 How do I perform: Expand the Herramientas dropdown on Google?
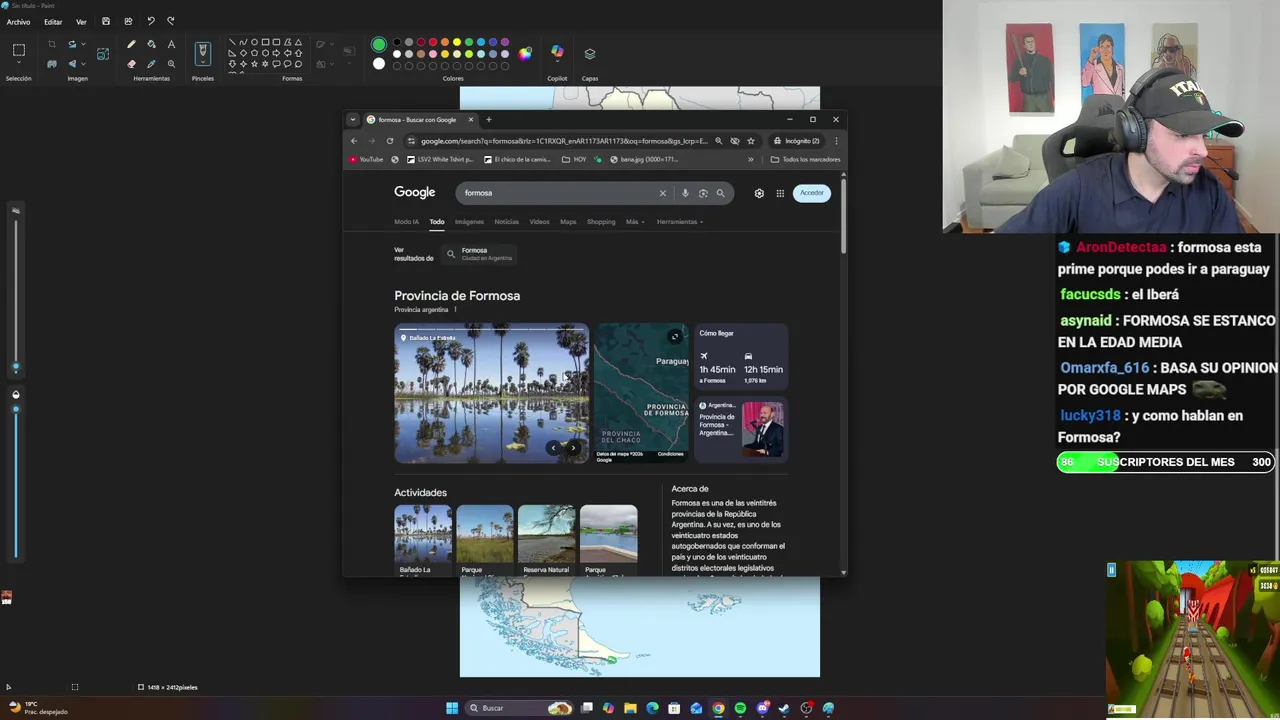click(x=680, y=222)
